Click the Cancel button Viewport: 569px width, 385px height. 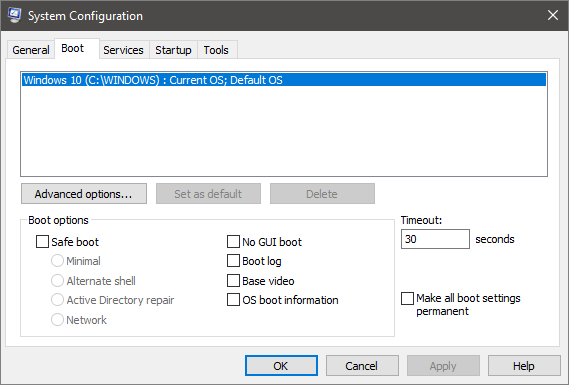[362, 366]
